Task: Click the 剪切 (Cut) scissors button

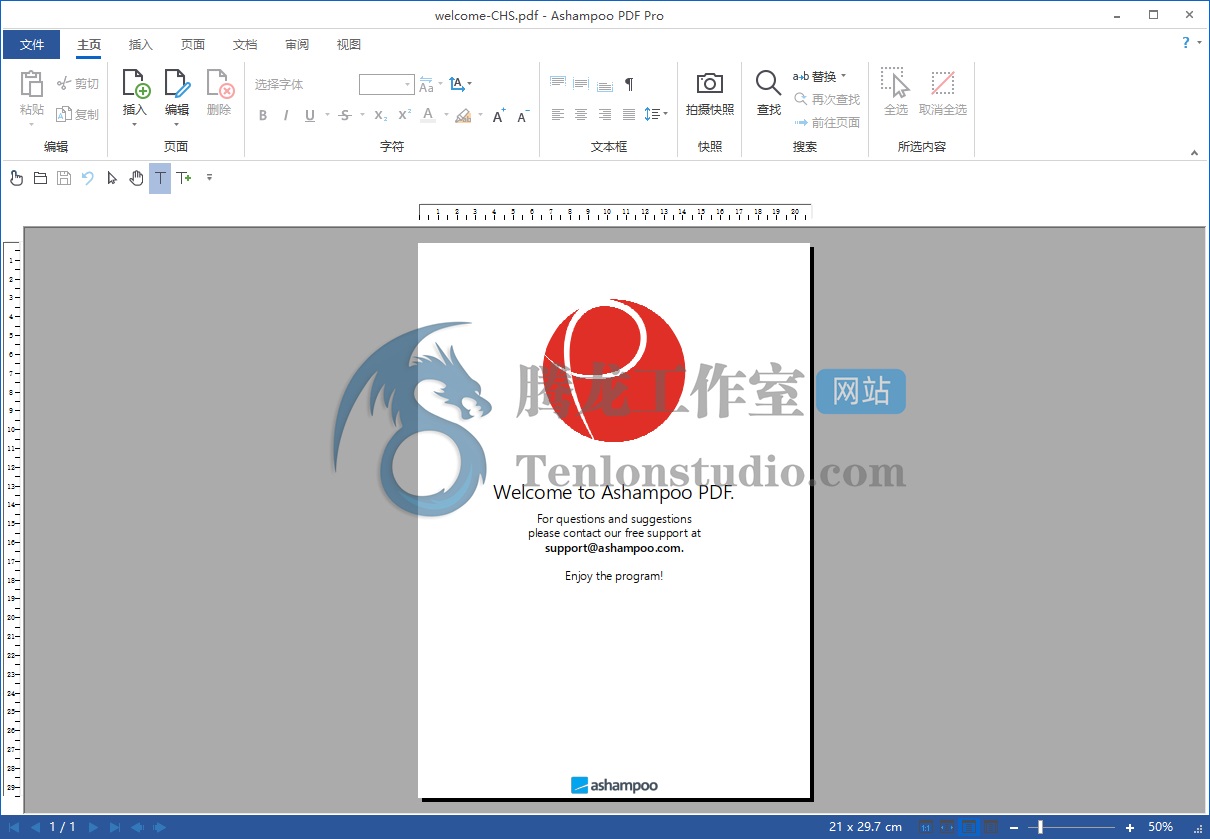Action: click(78, 84)
